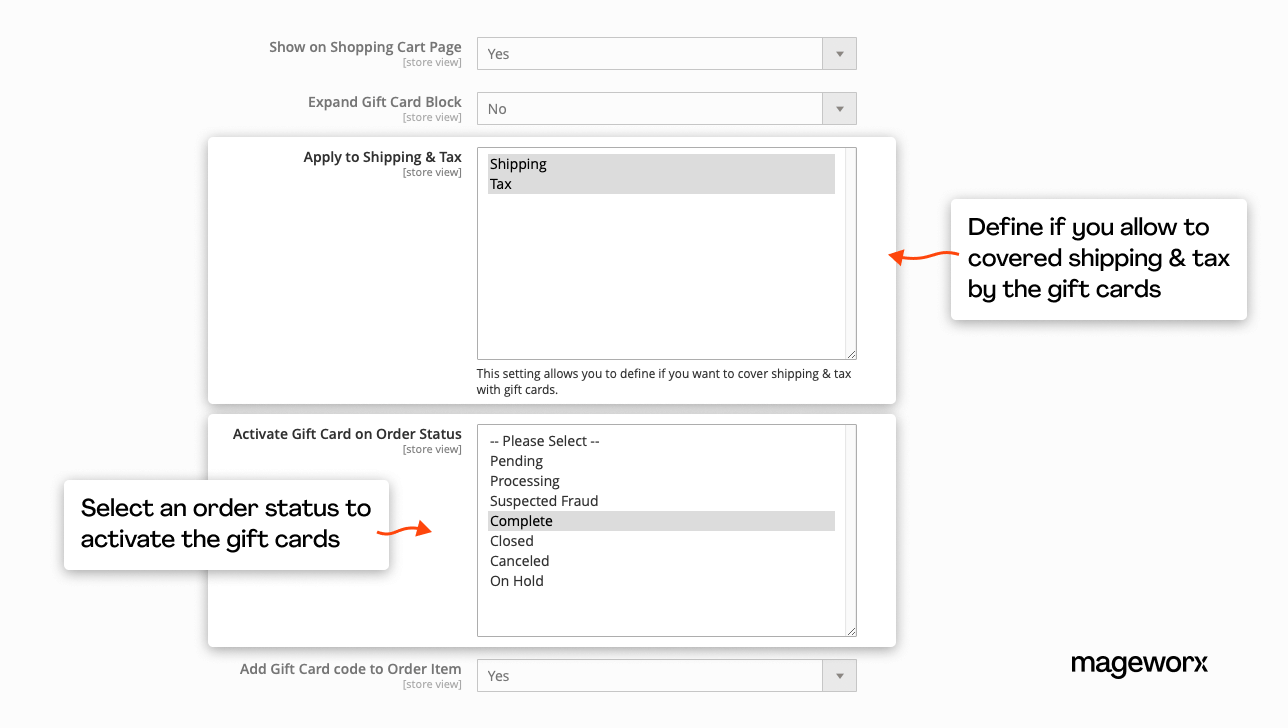Screen dimensions: 1288x728
Task: Select Tax option in the multiselect list
Action: [660, 184]
